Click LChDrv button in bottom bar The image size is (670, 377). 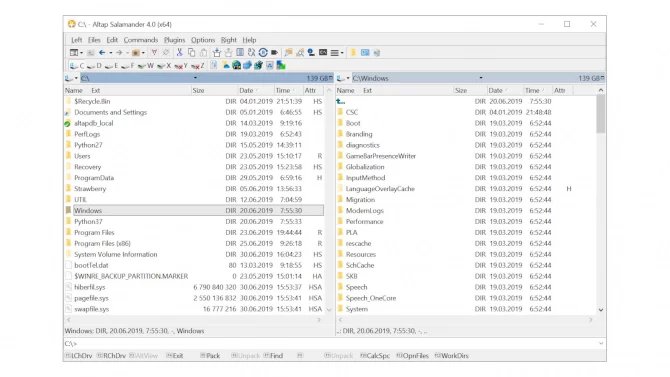click(x=79, y=356)
